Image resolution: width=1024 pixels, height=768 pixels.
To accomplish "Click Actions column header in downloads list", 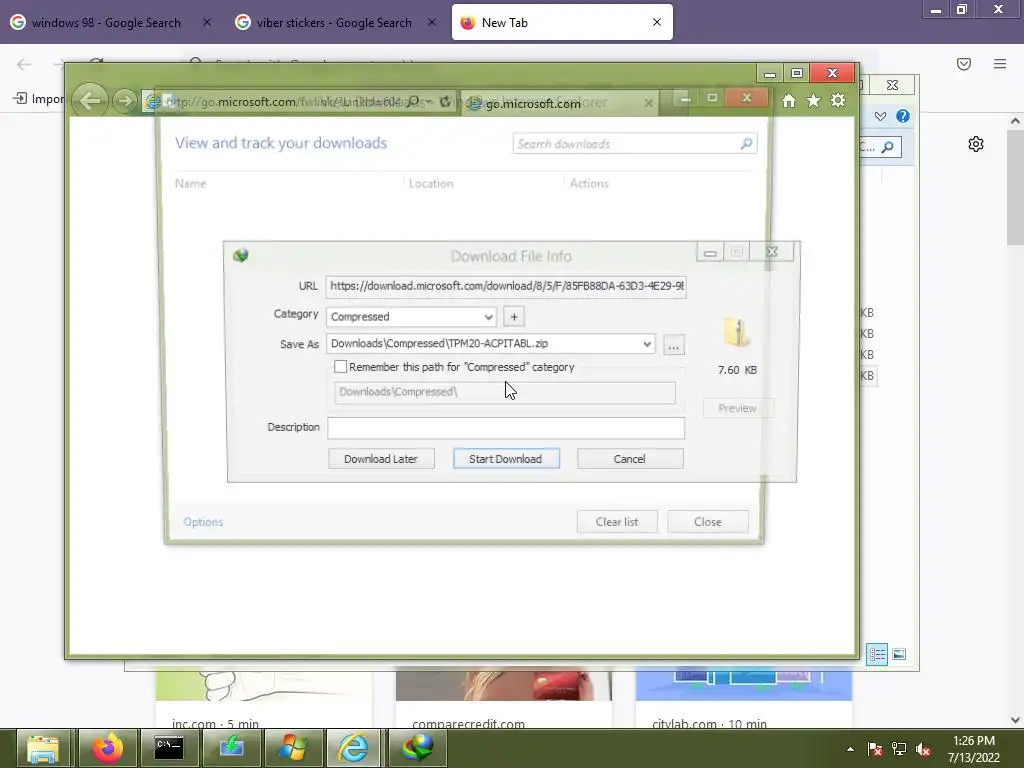I will [x=589, y=184].
